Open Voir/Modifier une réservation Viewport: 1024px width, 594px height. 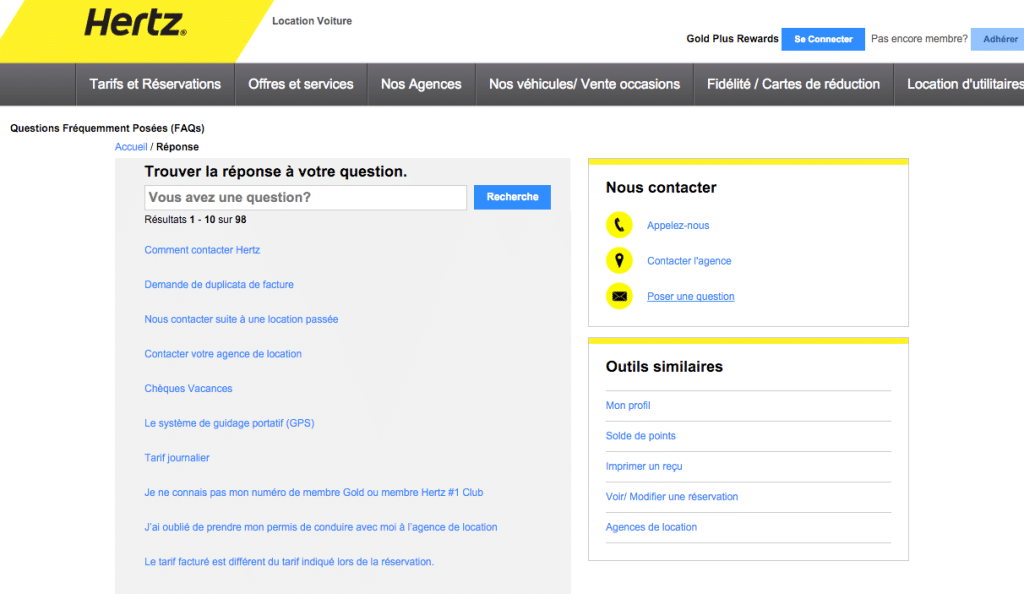[x=672, y=497]
